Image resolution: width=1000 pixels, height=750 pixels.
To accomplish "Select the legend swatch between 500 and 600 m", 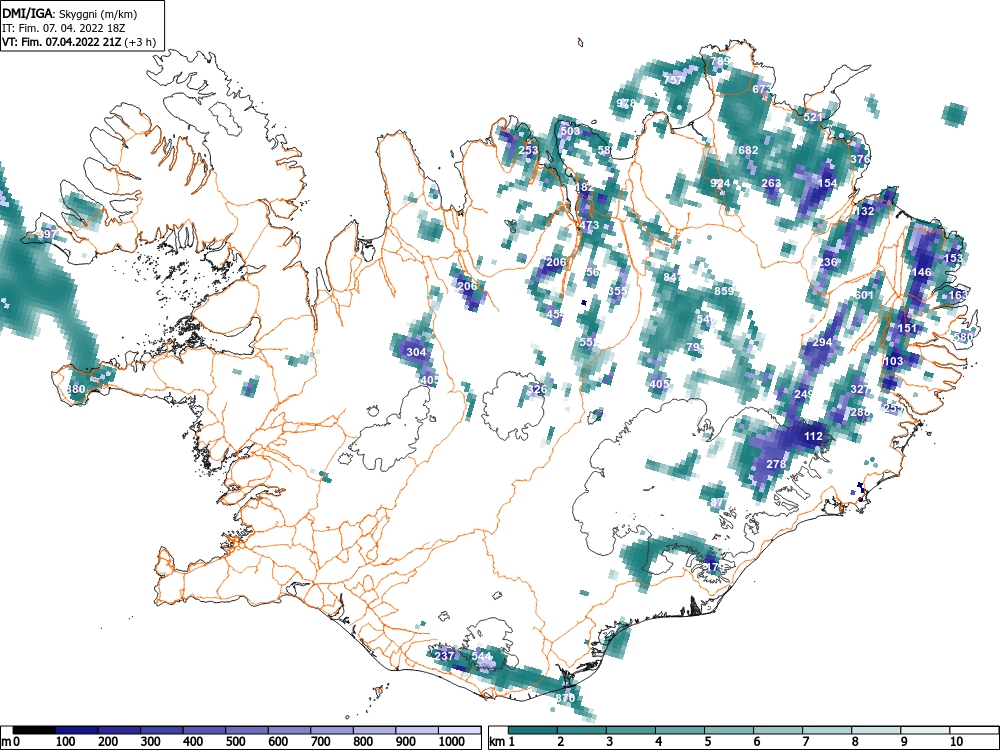I will coord(247,730).
